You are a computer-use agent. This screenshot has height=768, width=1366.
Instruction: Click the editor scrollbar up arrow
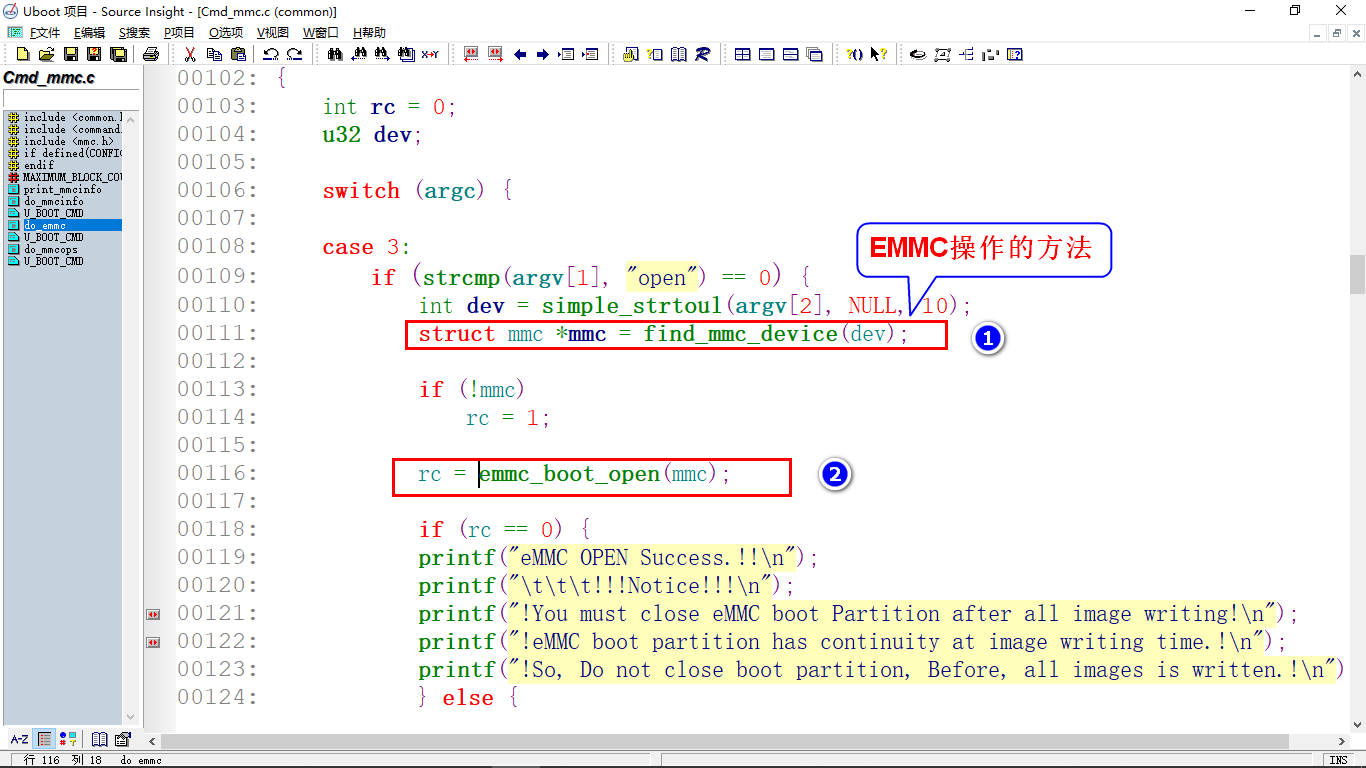tap(1357, 76)
